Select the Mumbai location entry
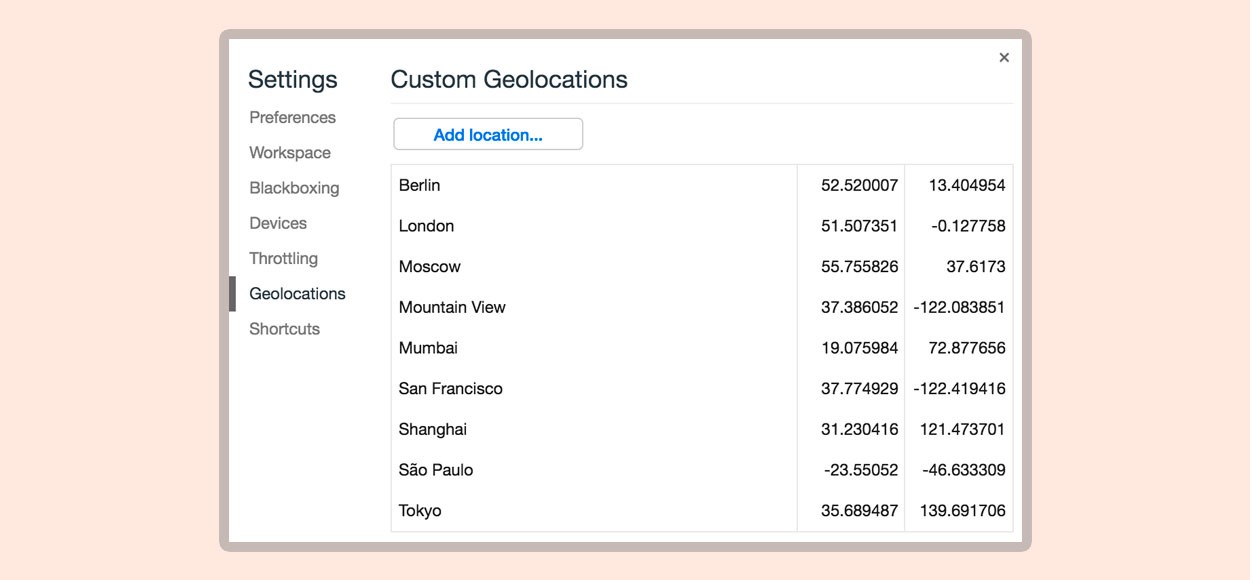The height and width of the screenshot is (580, 1250). [x=702, y=348]
